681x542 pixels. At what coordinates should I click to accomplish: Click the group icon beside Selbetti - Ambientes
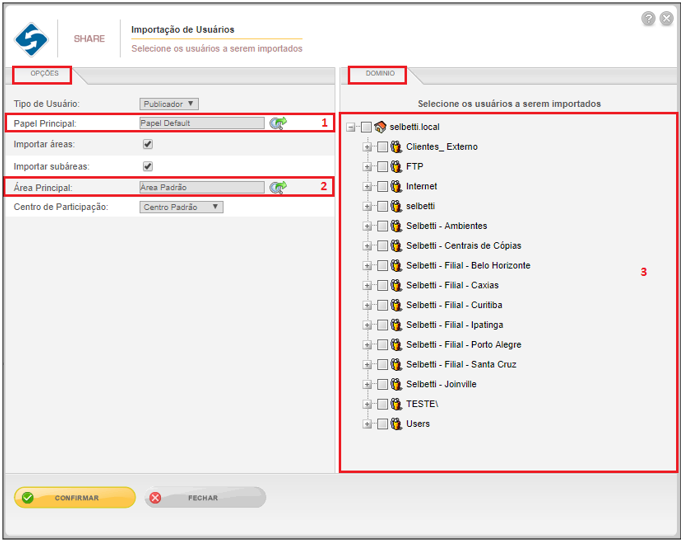pyautogui.click(x=396, y=226)
